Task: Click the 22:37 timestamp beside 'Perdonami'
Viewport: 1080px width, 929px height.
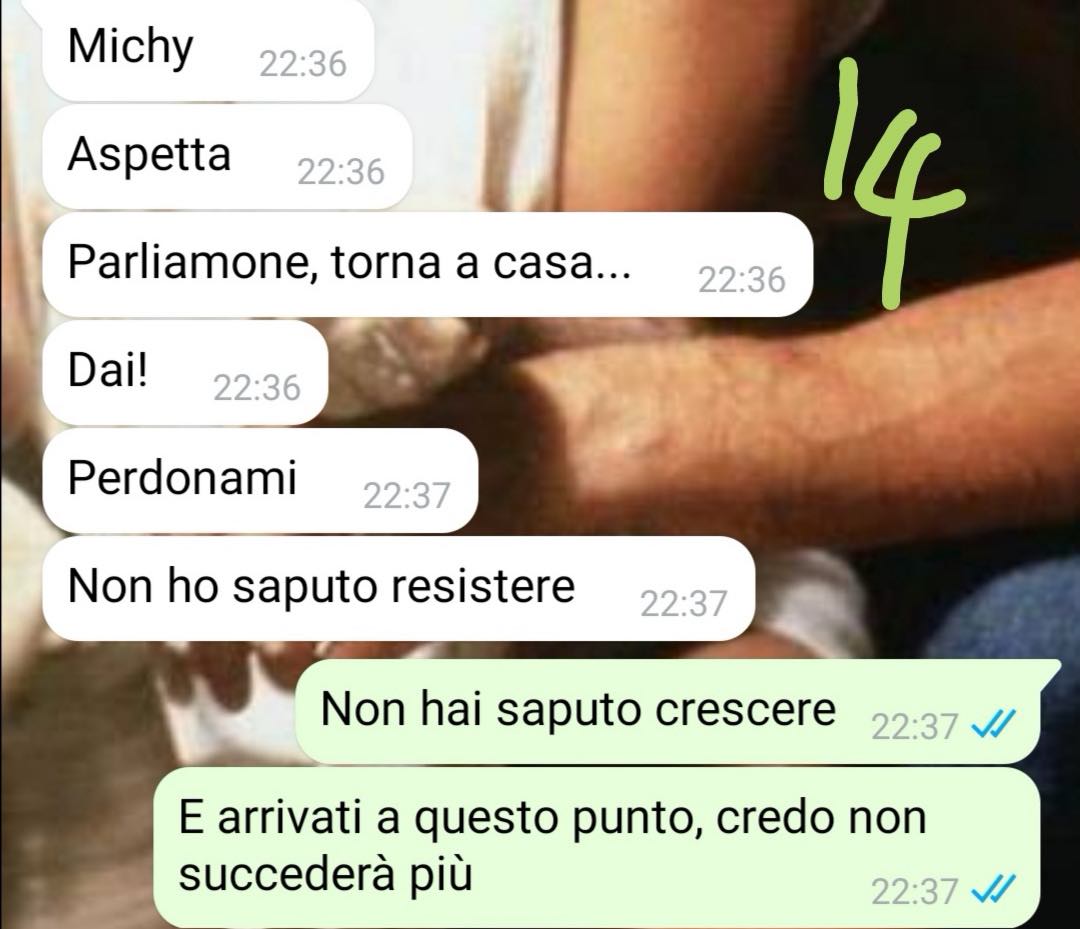Action: point(406,496)
